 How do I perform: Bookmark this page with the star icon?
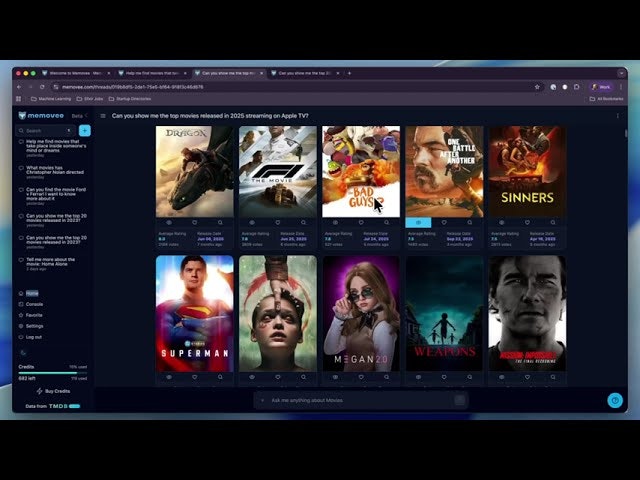point(537,87)
